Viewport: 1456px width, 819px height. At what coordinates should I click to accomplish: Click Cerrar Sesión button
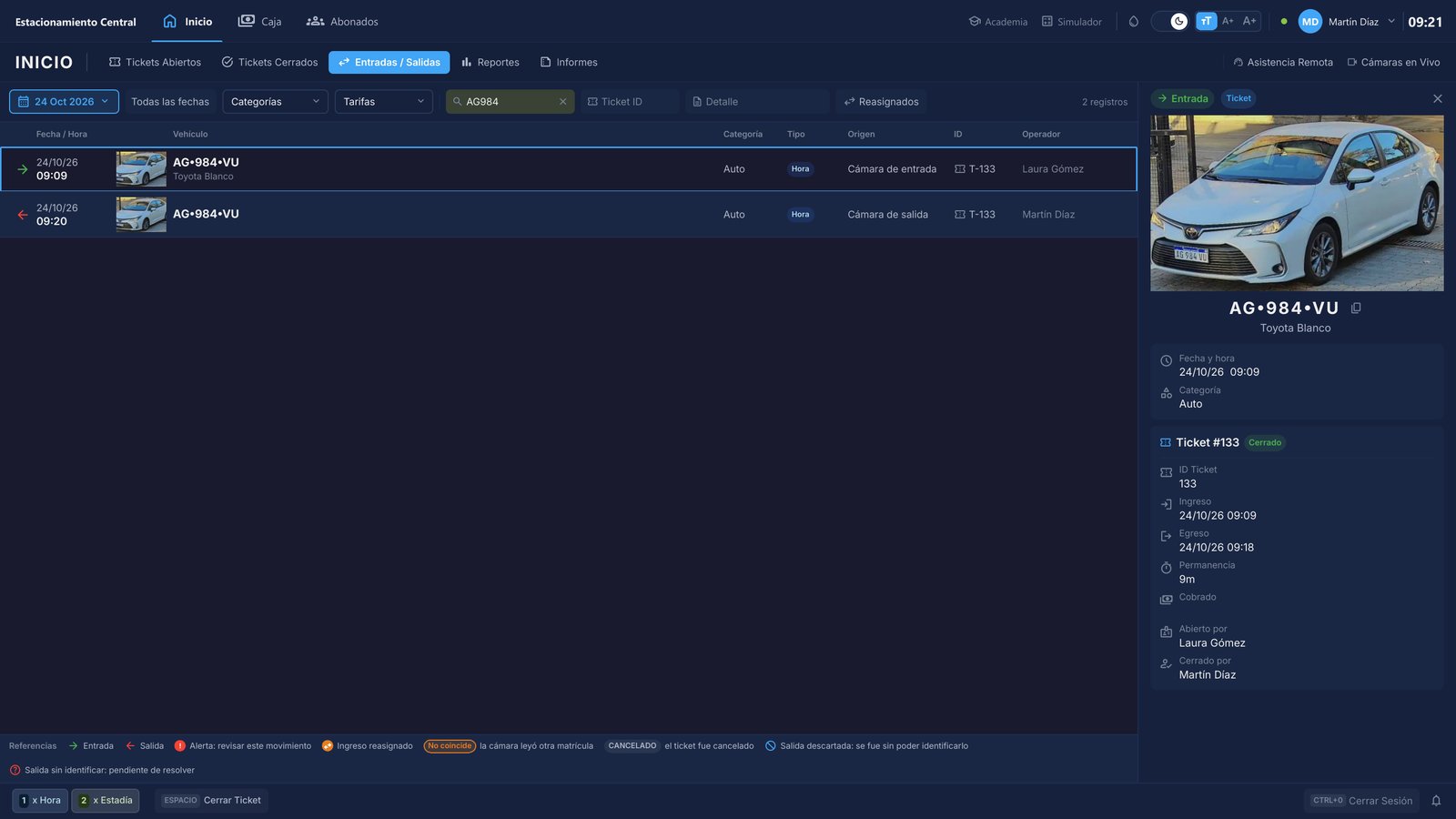(1361, 801)
